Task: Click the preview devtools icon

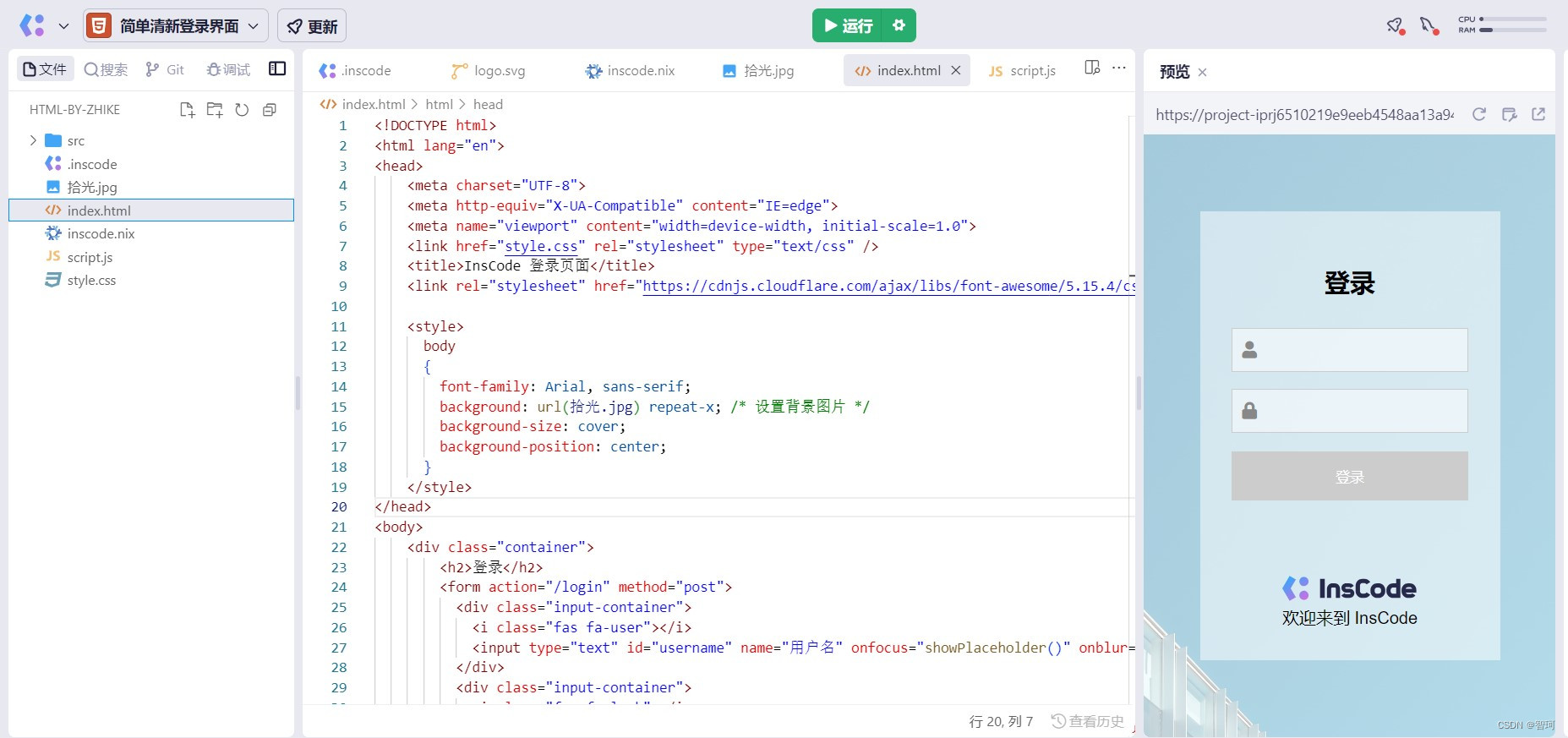Action: click(x=1509, y=114)
